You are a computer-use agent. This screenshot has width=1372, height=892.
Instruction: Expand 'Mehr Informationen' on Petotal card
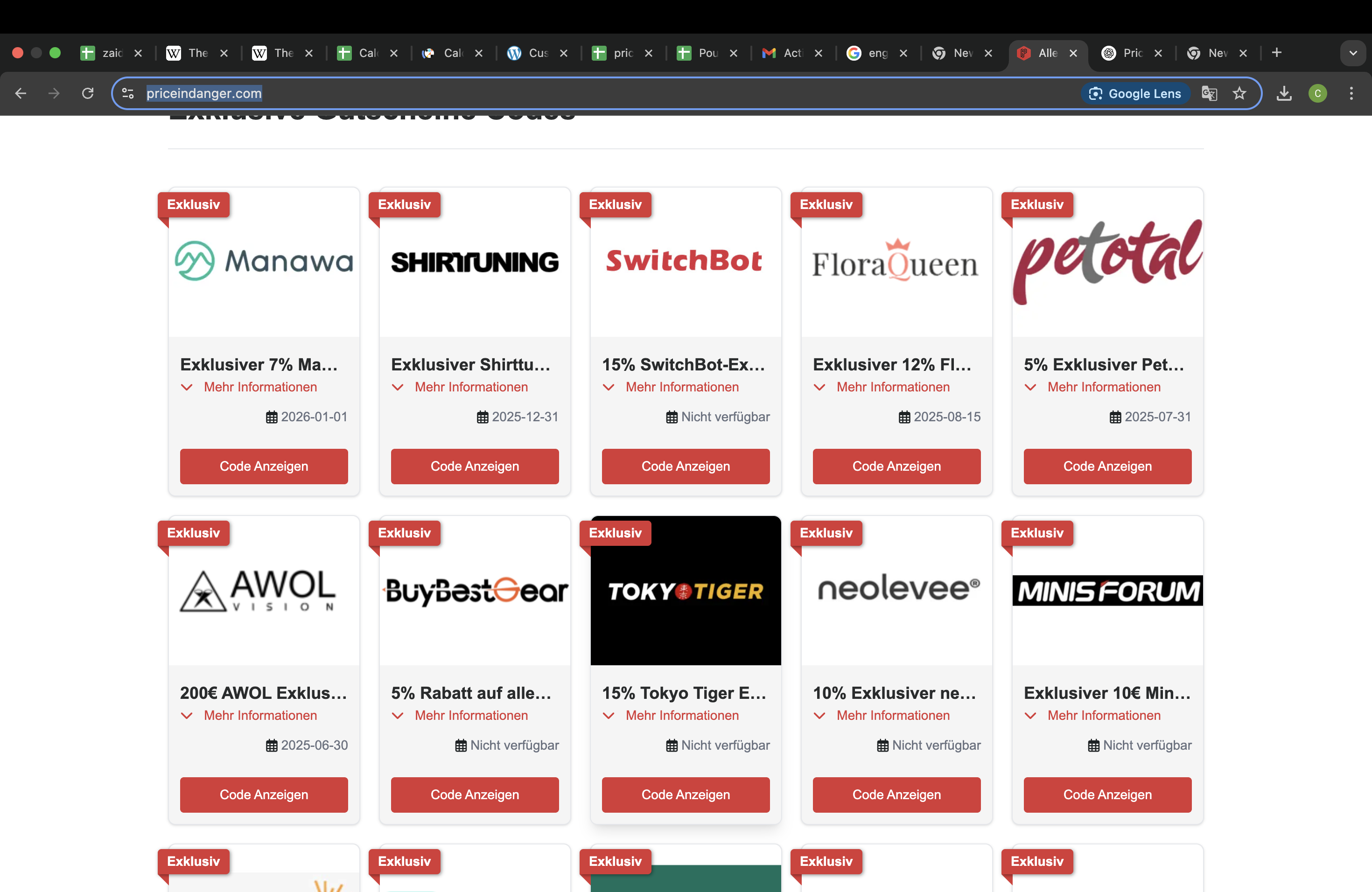(1093, 387)
